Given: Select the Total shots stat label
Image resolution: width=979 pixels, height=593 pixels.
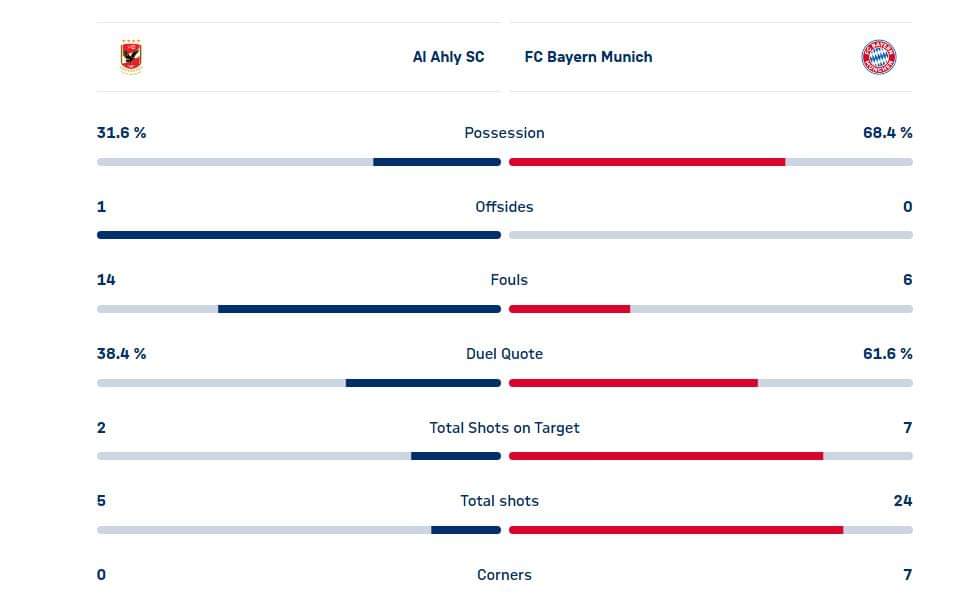Looking at the screenshot, I should pos(499,501).
